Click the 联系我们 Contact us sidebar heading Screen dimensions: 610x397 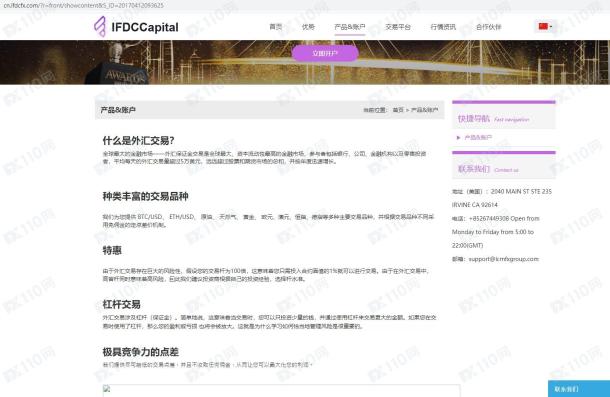[488, 169]
